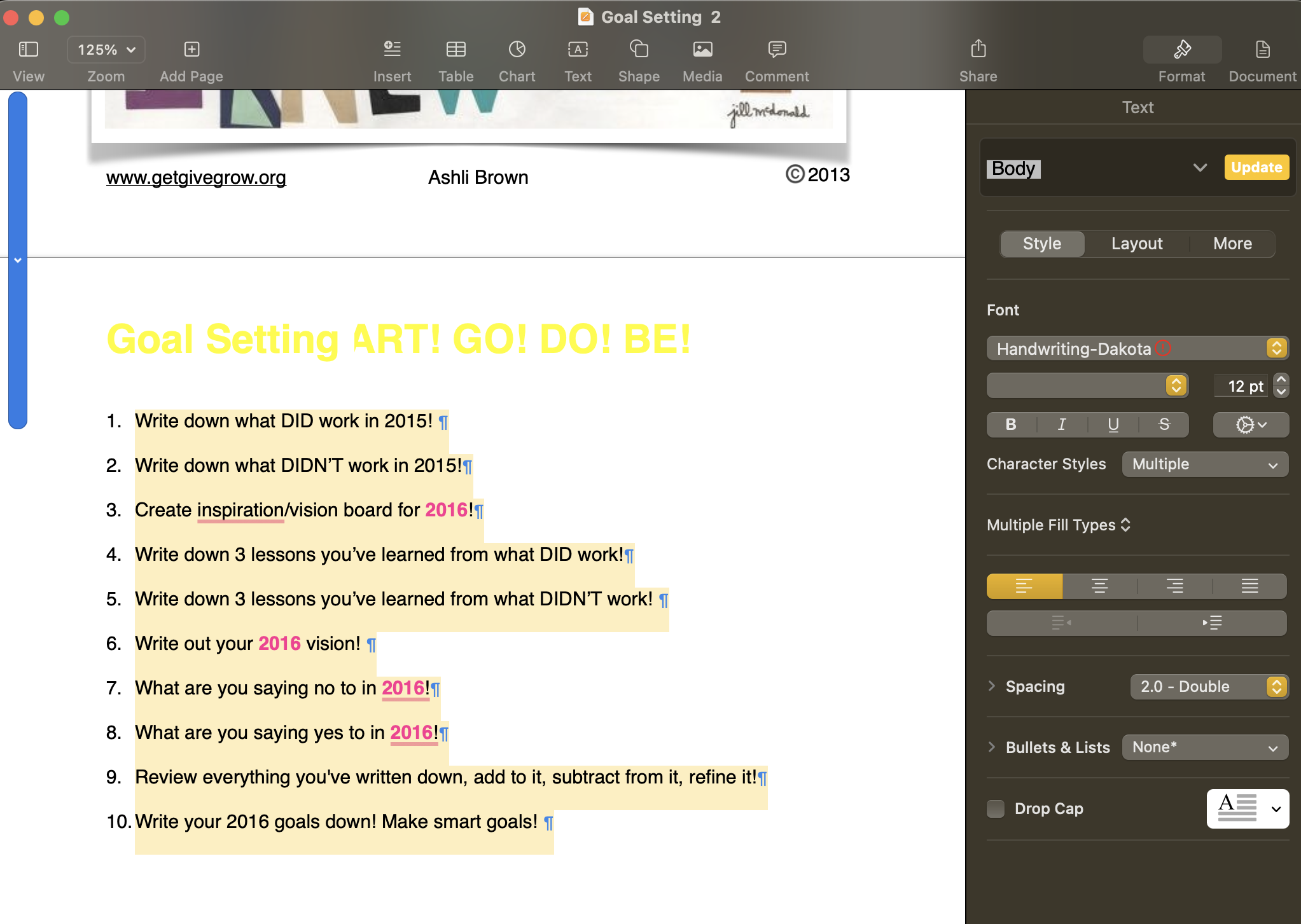Click the Add Page icon
The image size is (1301, 924).
[x=191, y=50]
